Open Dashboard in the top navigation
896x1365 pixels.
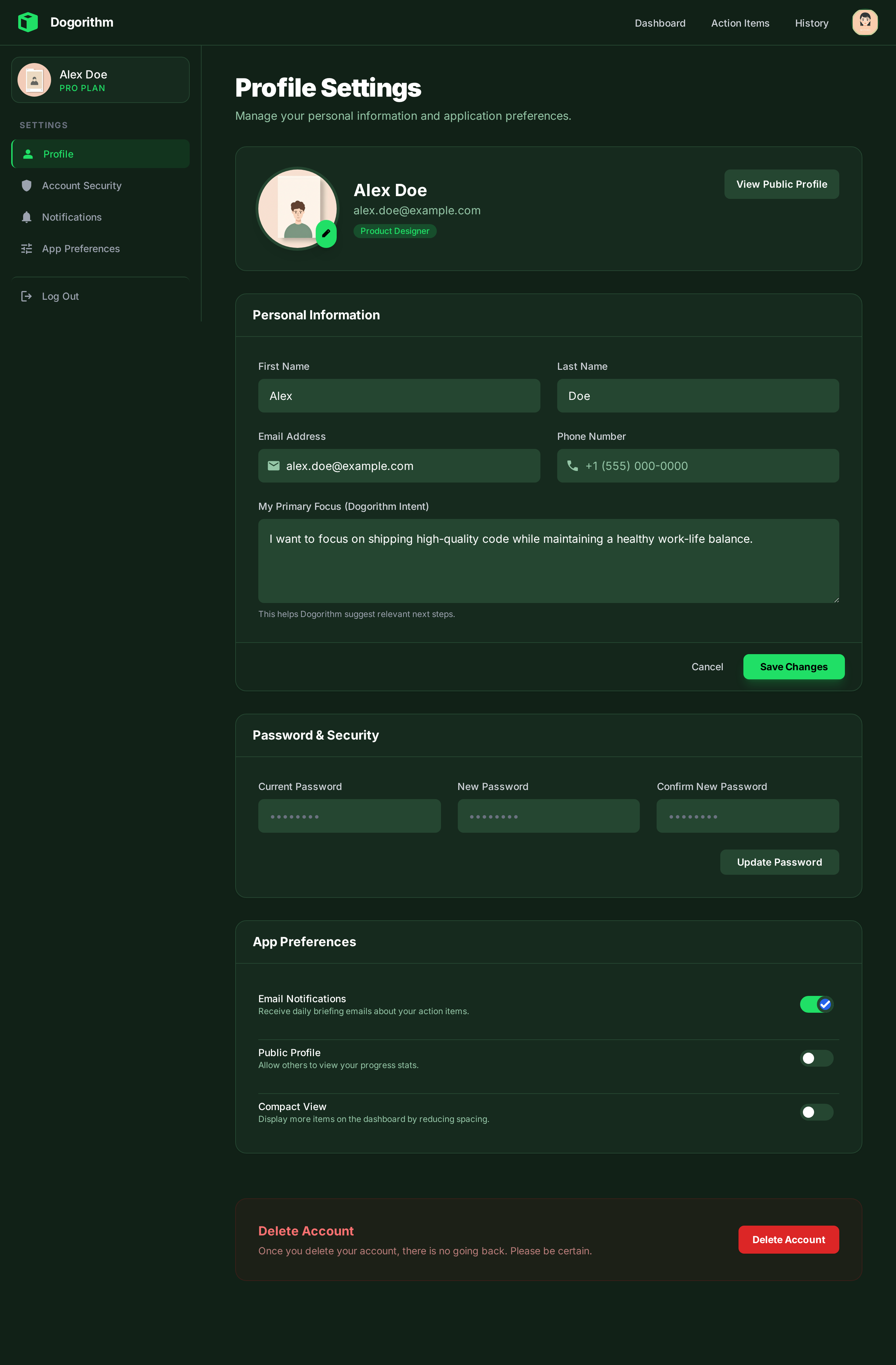660,23
